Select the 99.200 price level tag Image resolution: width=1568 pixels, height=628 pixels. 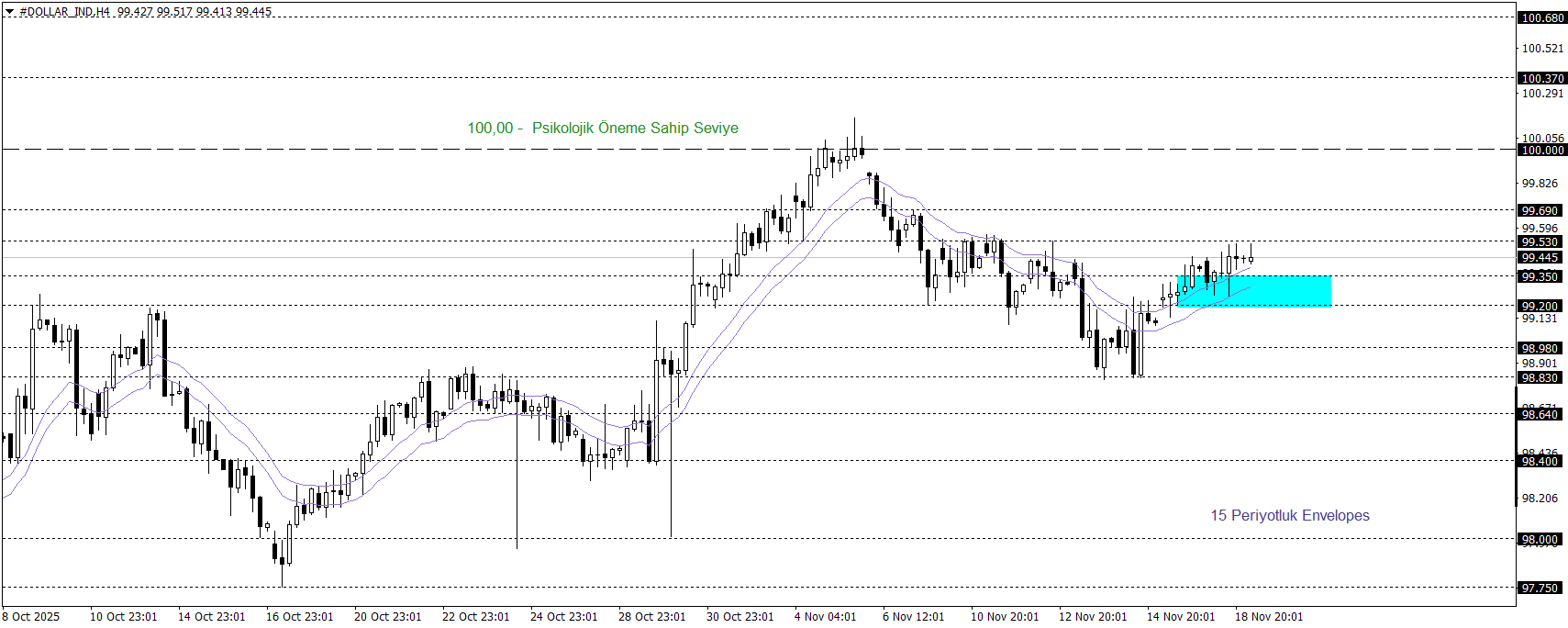[x=1540, y=307]
